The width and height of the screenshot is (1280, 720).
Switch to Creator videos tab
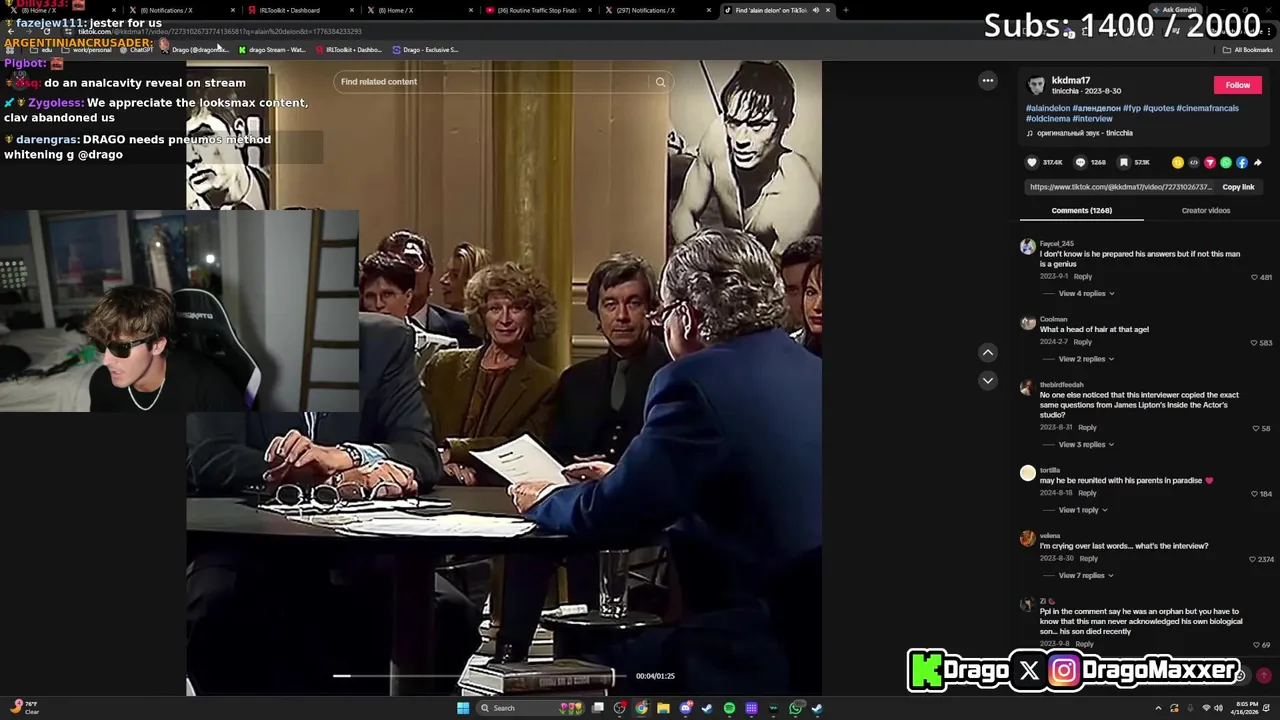coord(1206,210)
